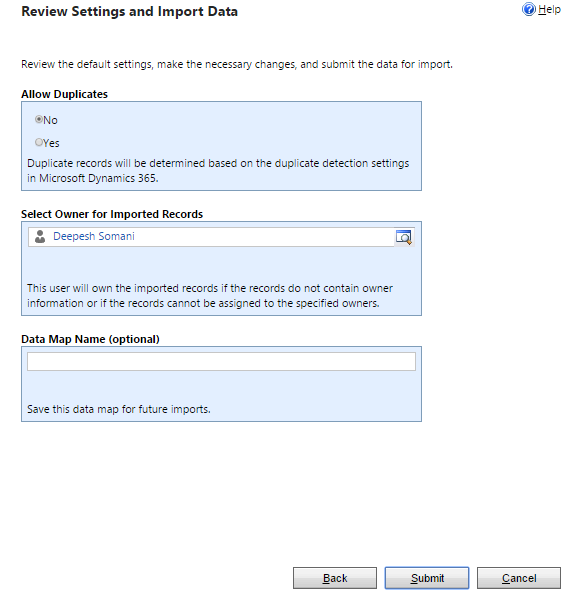577x595 pixels.
Task: Click the Review Settings and Import Data title
Action: click(x=130, y=11)
